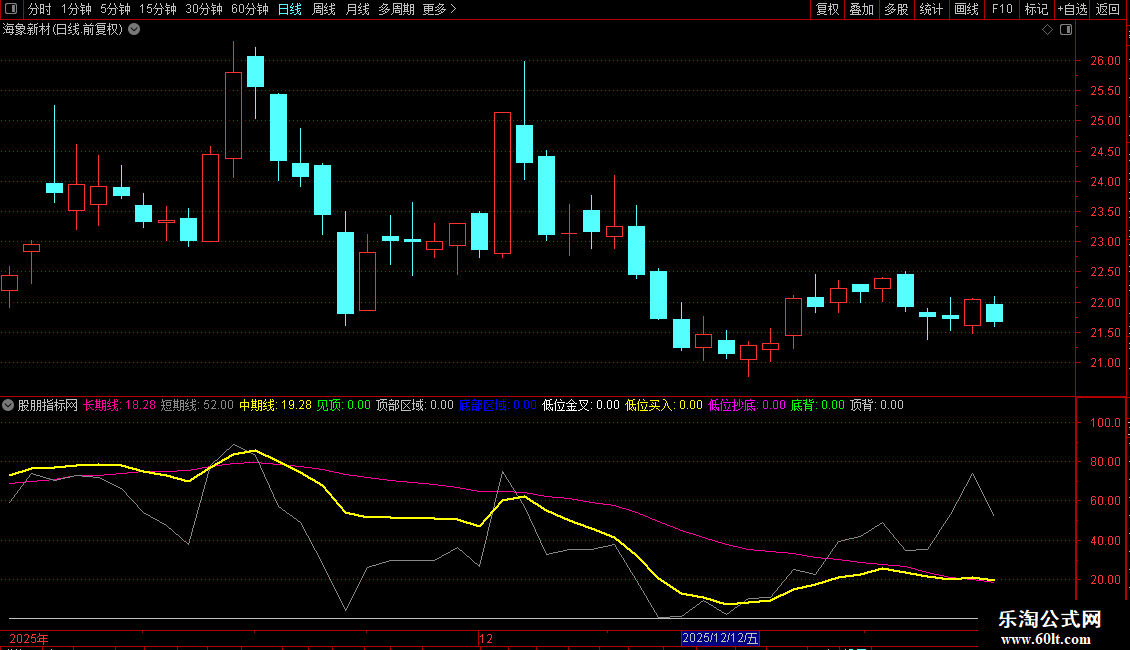
Task: Switch to 月线 monthly chart
Action: click(357, 9)
